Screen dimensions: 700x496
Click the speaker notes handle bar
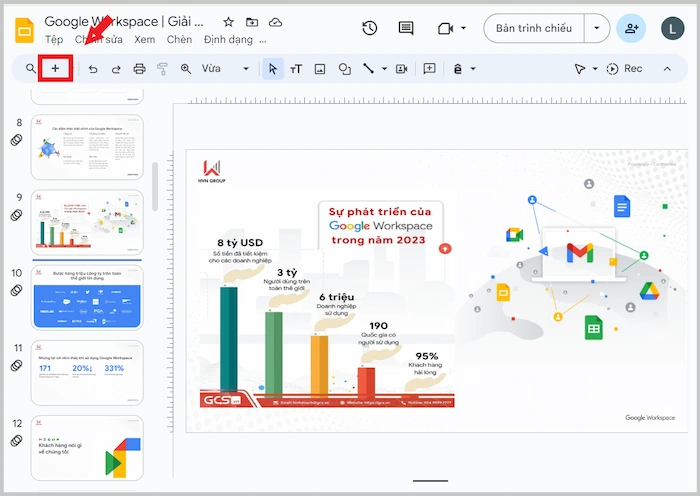tap(430, 481)
